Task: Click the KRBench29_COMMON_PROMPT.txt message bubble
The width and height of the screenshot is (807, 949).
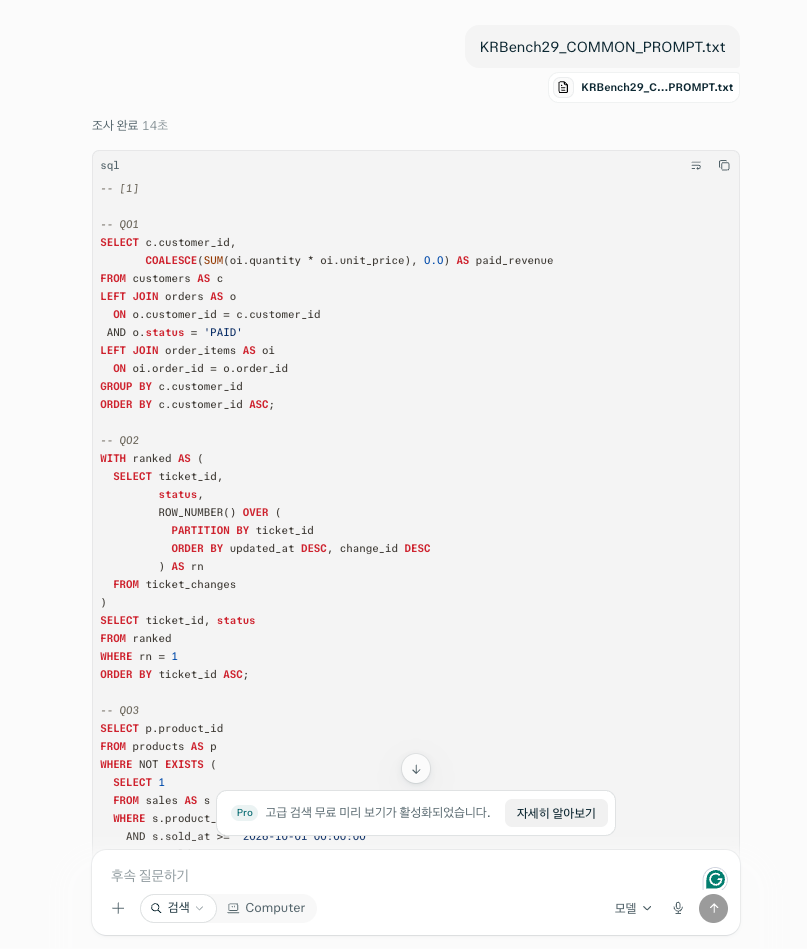Action: click(x=602, y=47)
